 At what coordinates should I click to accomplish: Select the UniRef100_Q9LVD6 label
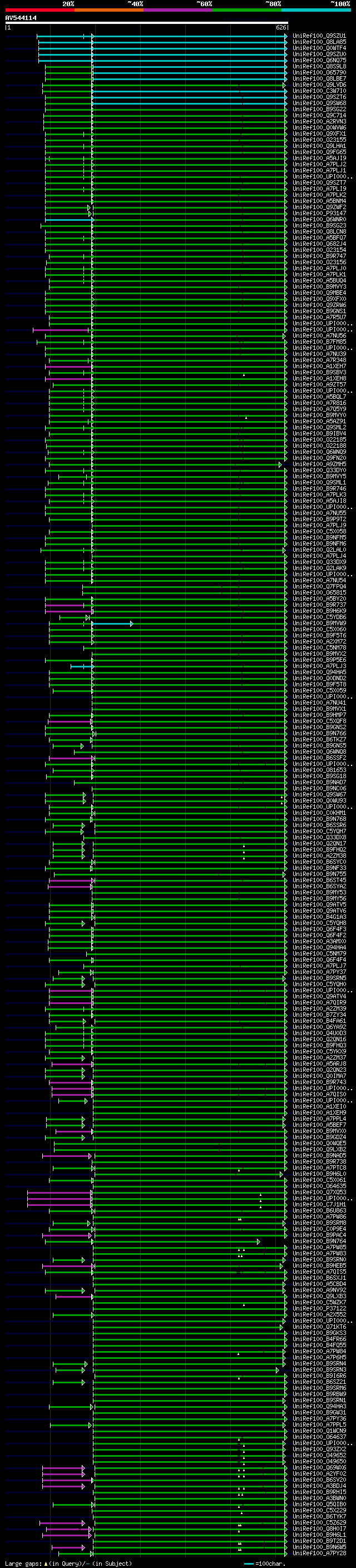coord(319,85)
